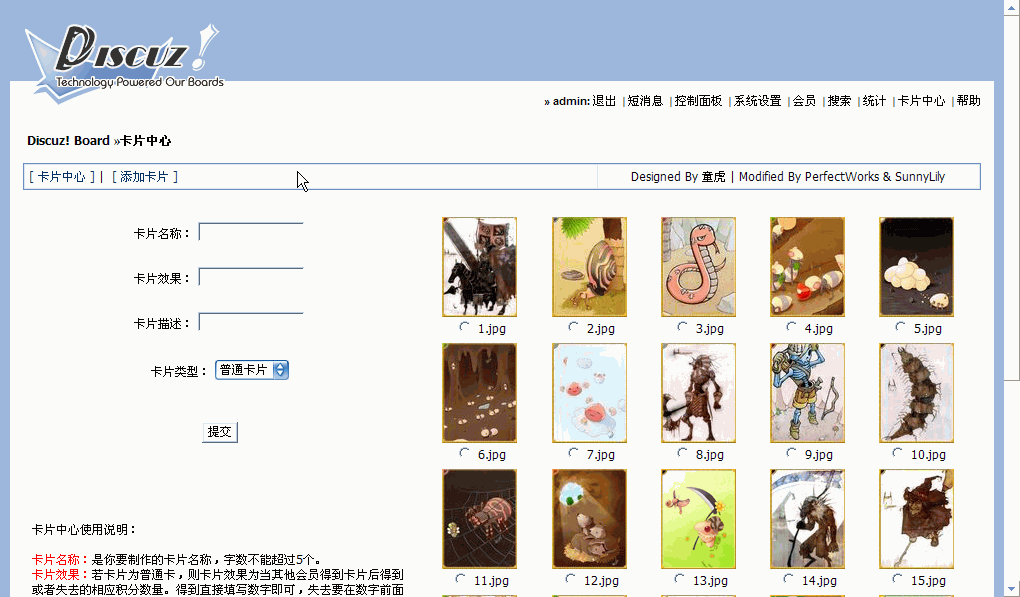Image resolution: width=1020 pixels, height=597 pixels.
Task: Open 卡片中心 in the top navigation menu
Action: (x=922, y=101)
